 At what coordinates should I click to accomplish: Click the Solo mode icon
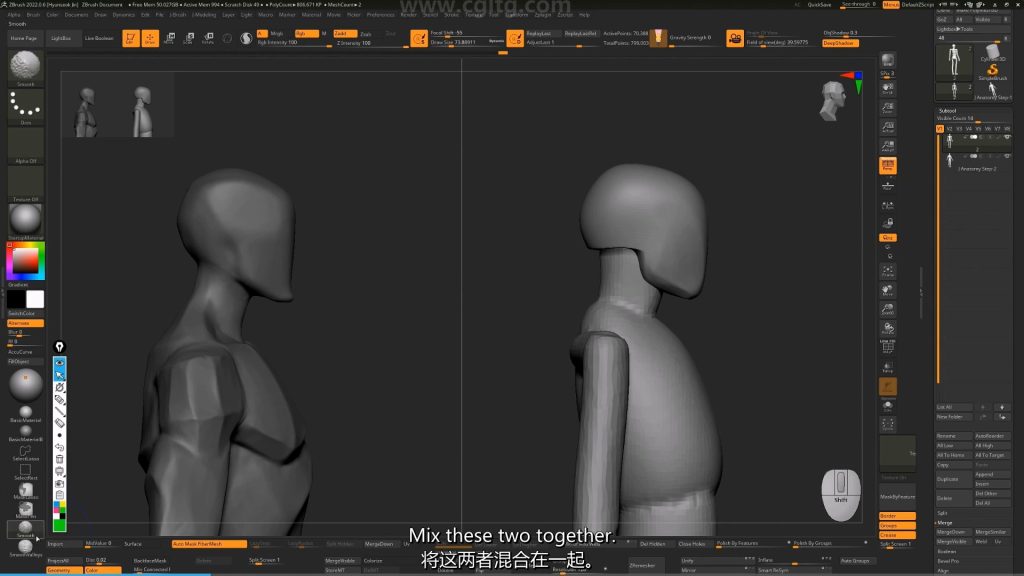pyautogui.click(x=888, y=407)
